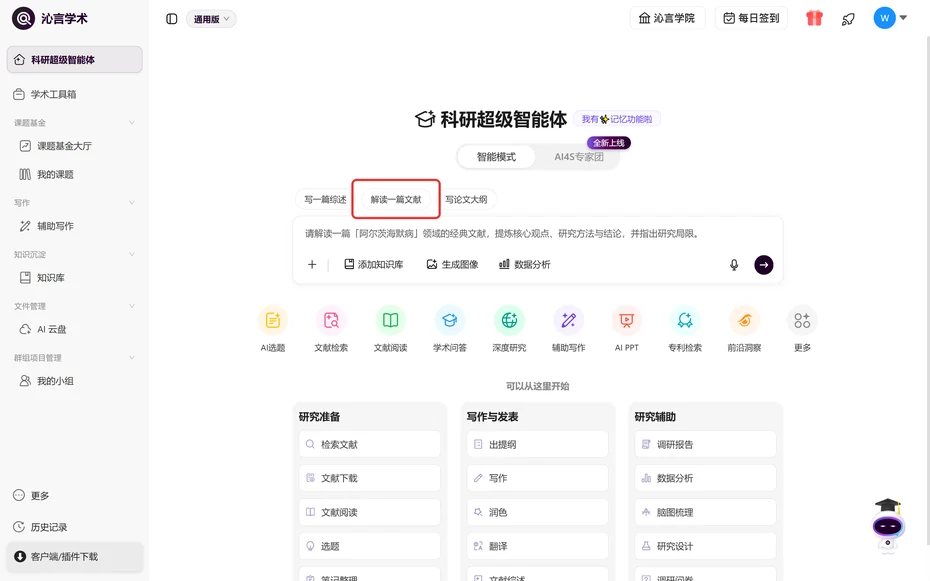Collapse the 文件管理 section
Screen dimensions: 930x581
tap(132, 306)
